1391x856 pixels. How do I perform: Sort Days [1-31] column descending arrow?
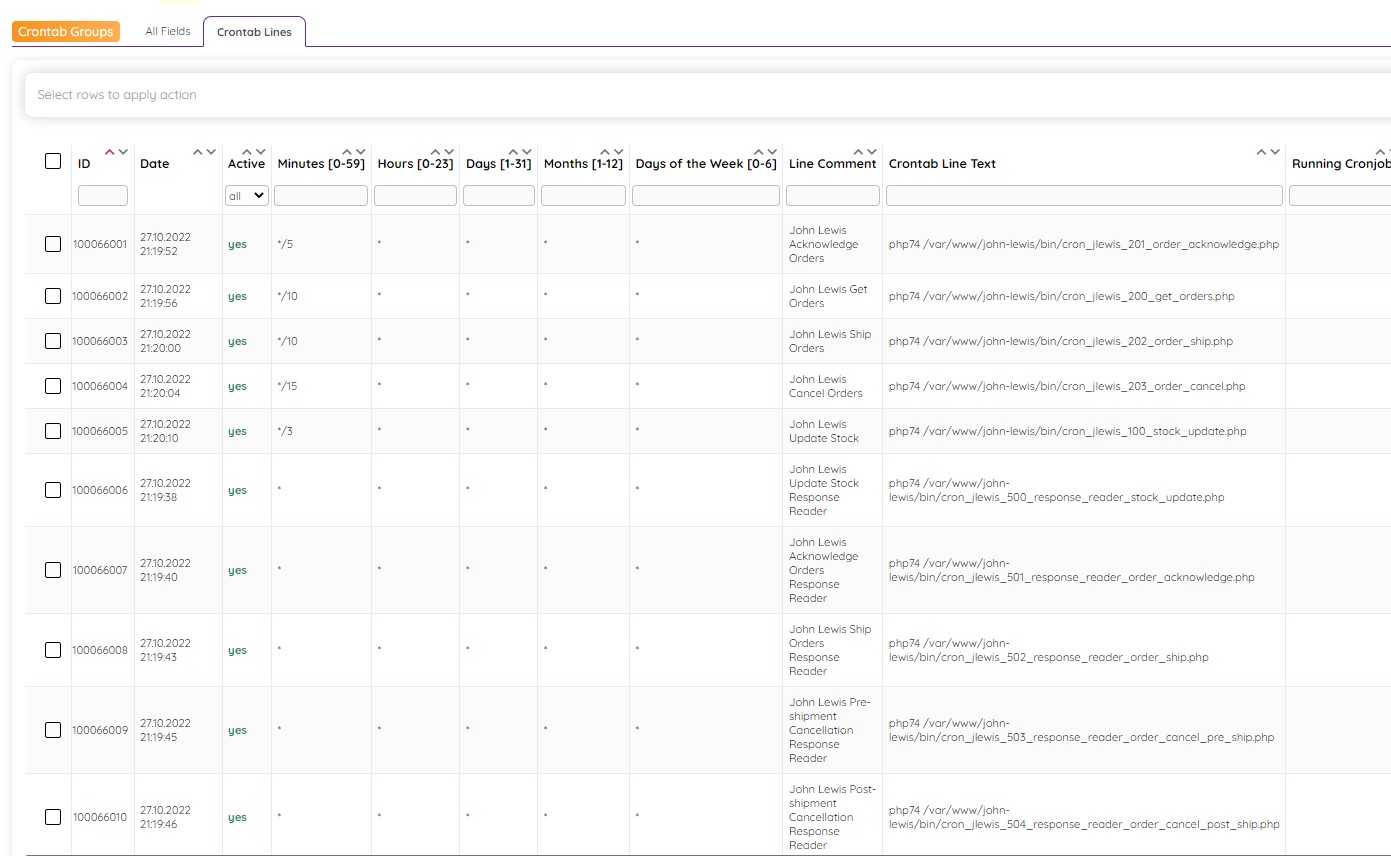(527, 152)
